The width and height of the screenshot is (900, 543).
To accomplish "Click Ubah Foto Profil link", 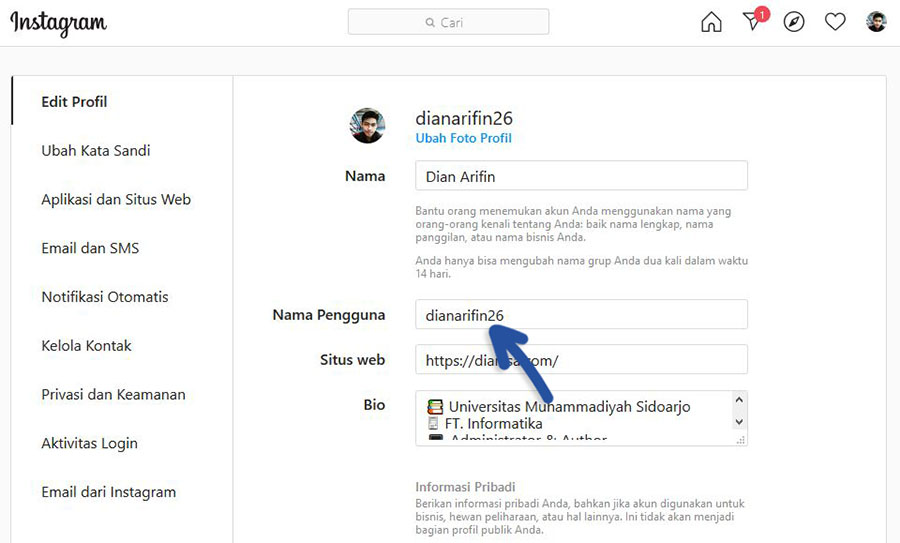I will coord(463,138).
